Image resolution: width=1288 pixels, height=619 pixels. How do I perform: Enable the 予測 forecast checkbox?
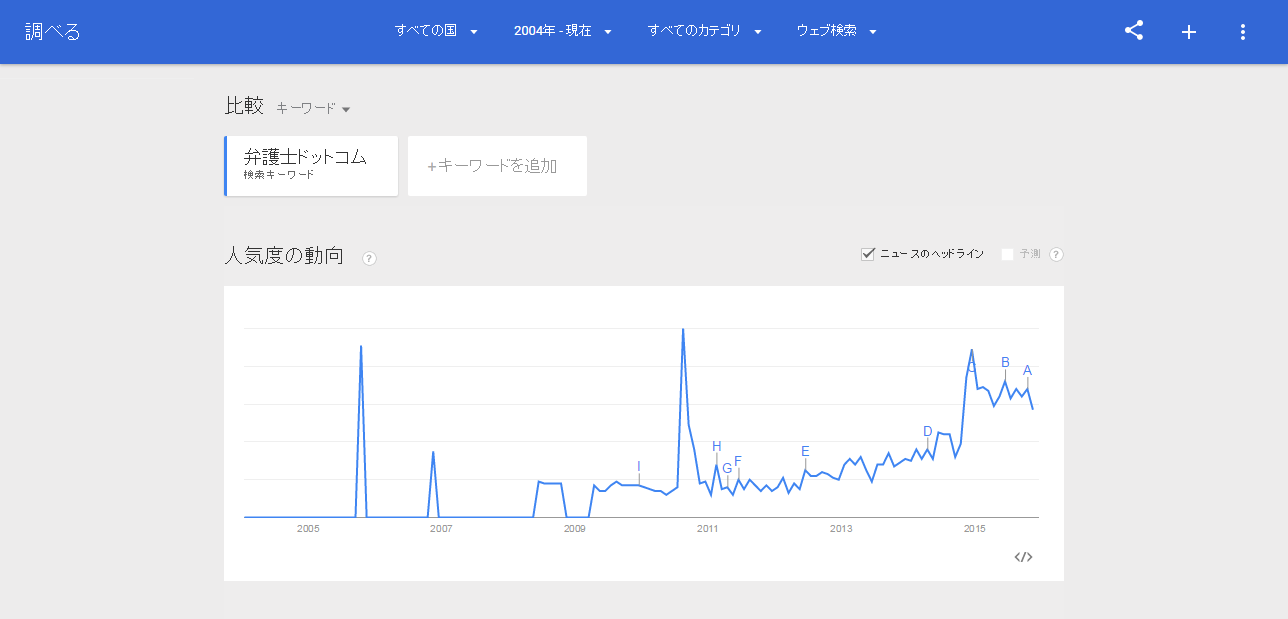(x=1008, y=254)
